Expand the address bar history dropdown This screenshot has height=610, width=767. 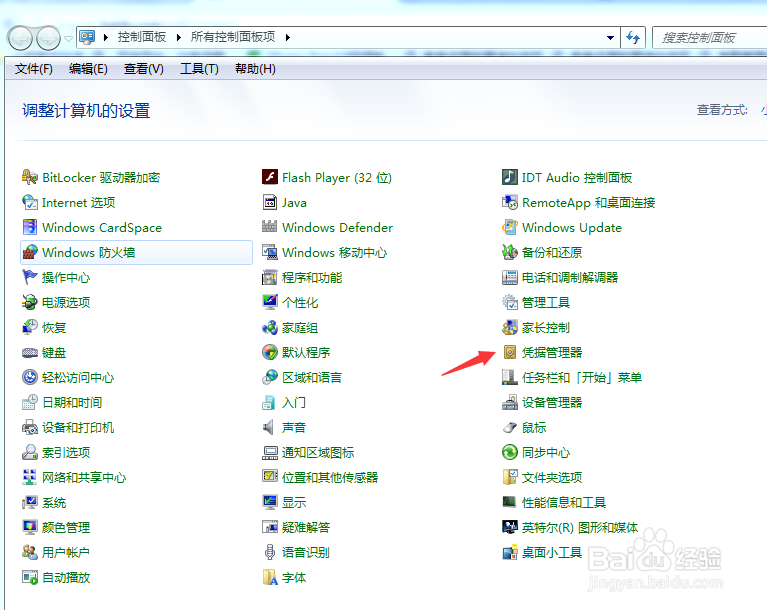pyautogui.click(x=610, y=38)
